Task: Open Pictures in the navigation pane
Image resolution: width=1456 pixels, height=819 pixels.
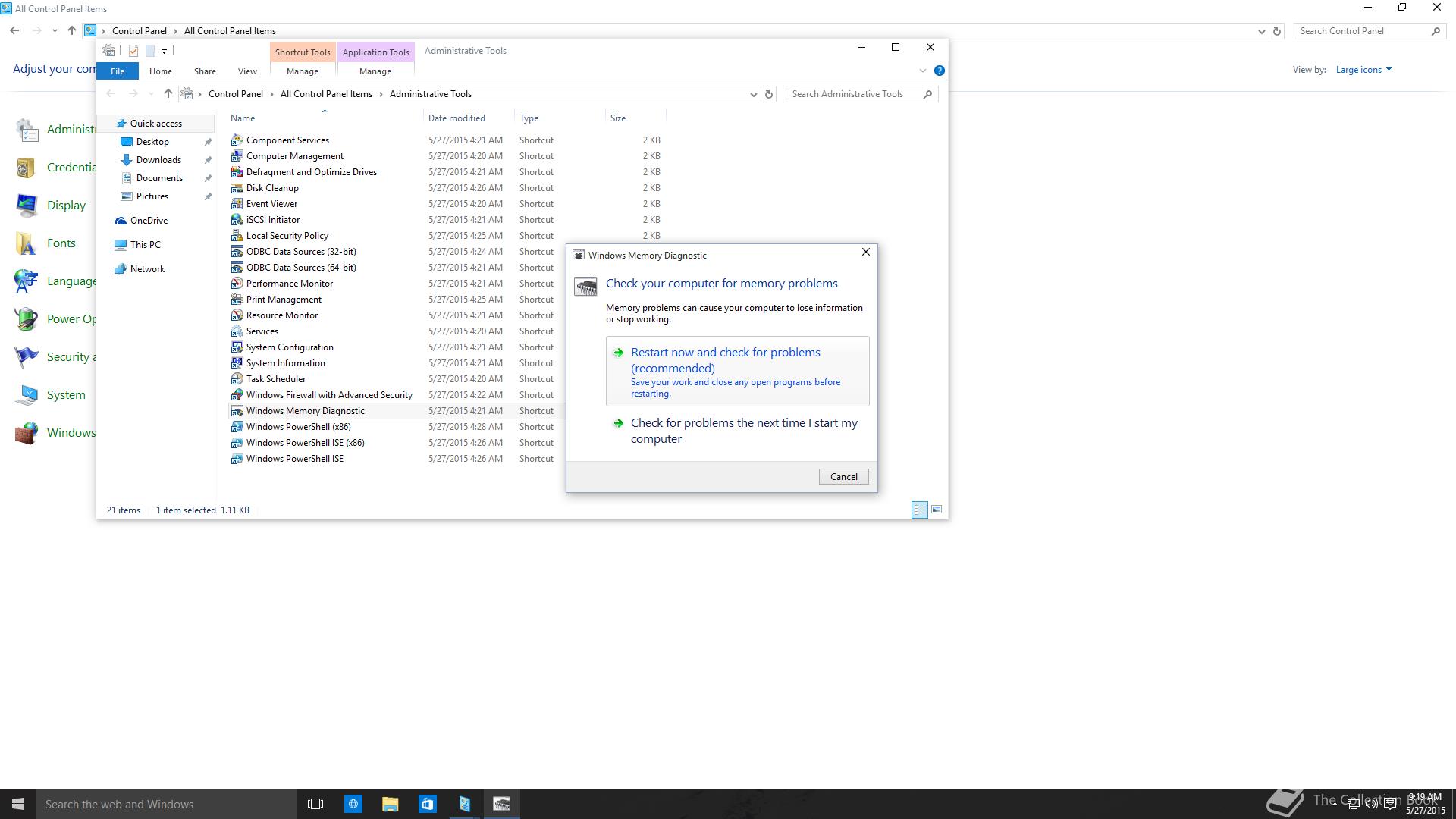Action: (x=152, y=196)
